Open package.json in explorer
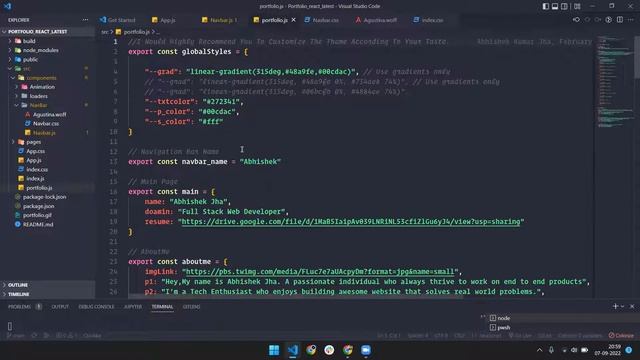 coord(48,206)
